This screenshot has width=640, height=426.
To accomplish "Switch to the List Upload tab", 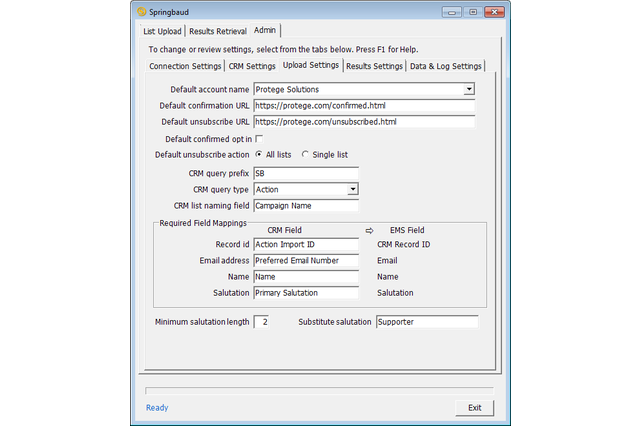I will click(x=163, y=31).
